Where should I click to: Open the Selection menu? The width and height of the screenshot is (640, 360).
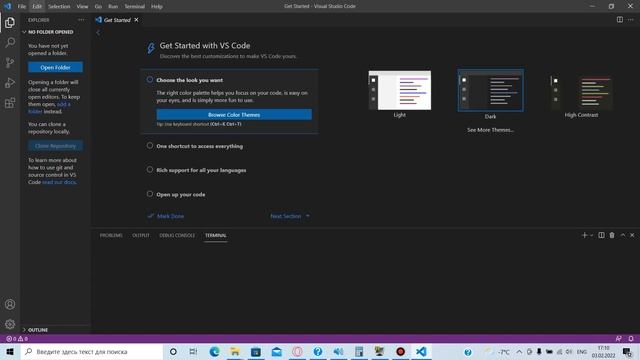[x=59, y=7]
